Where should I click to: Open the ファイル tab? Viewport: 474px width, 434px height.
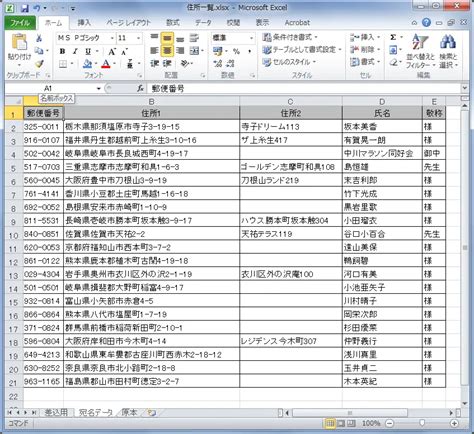20,23
